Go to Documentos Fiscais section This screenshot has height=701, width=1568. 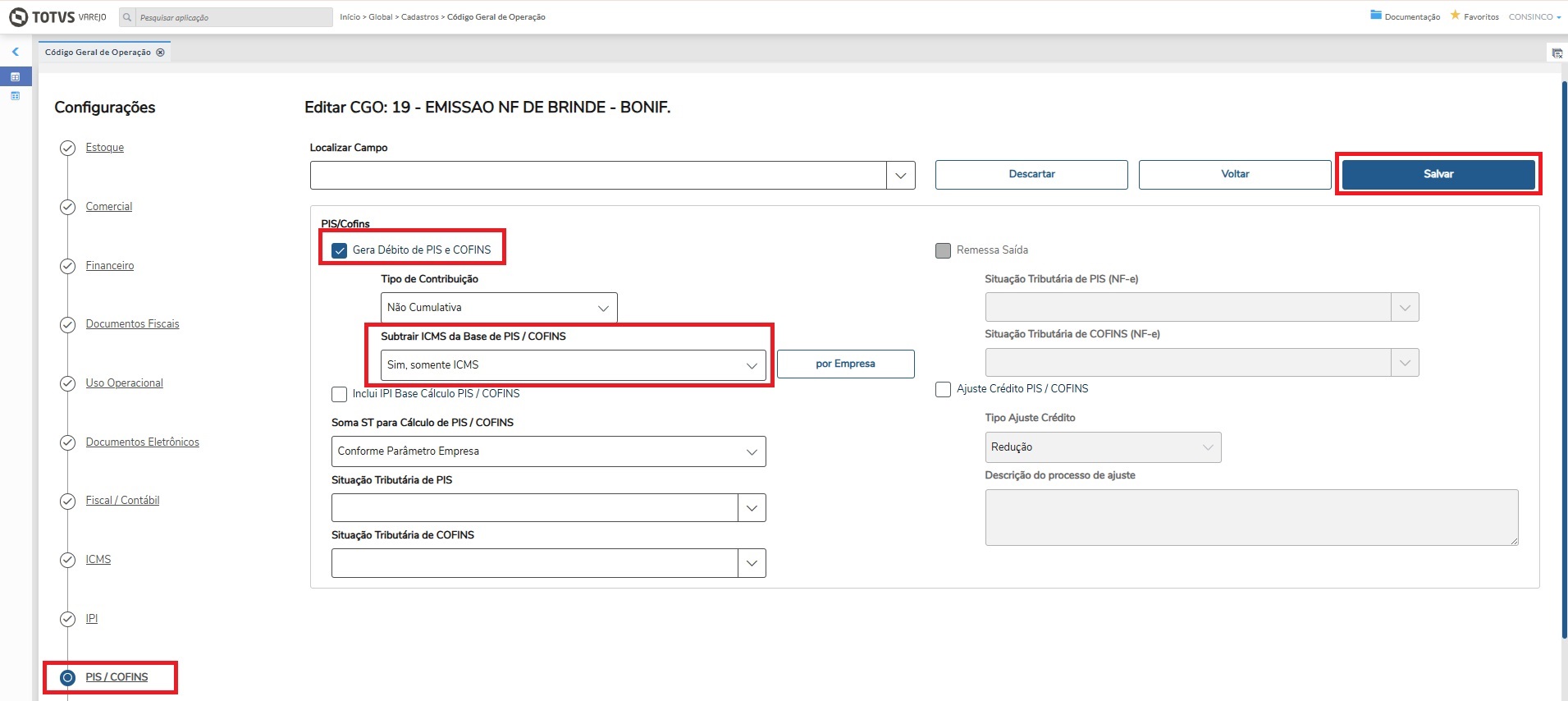click(132, 324)
